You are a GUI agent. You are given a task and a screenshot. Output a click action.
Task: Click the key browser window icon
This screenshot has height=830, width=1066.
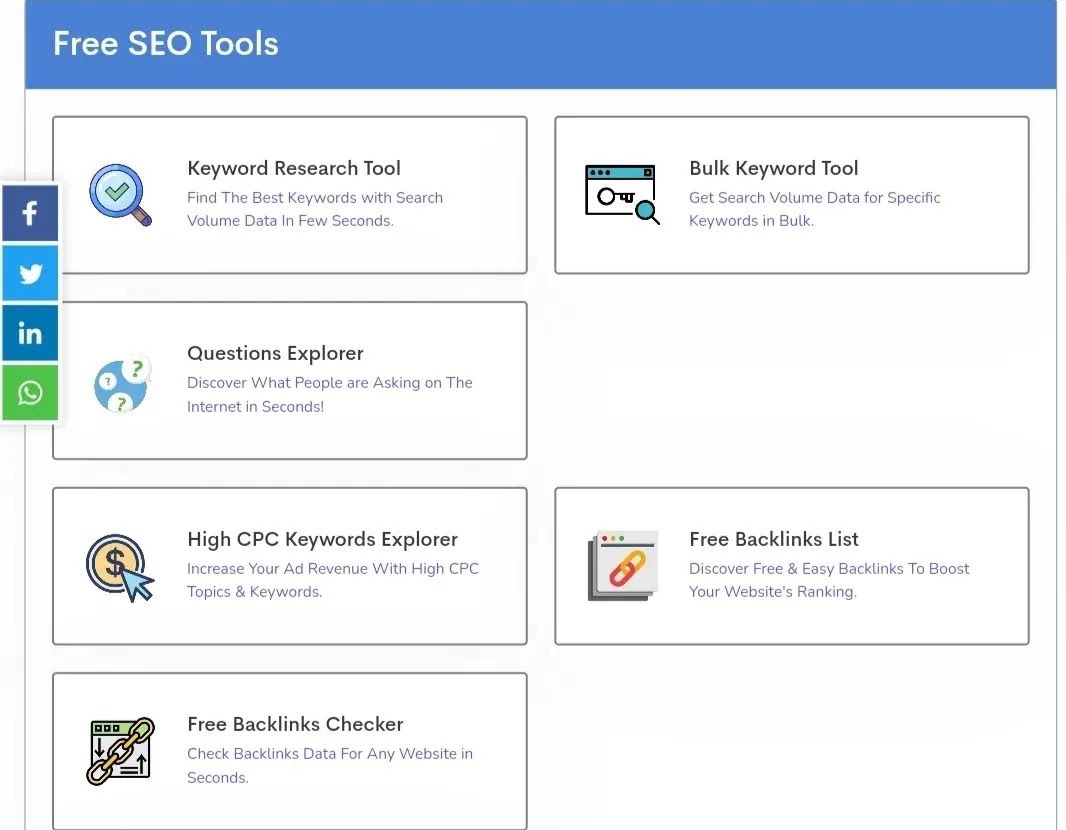pos(622,194)
